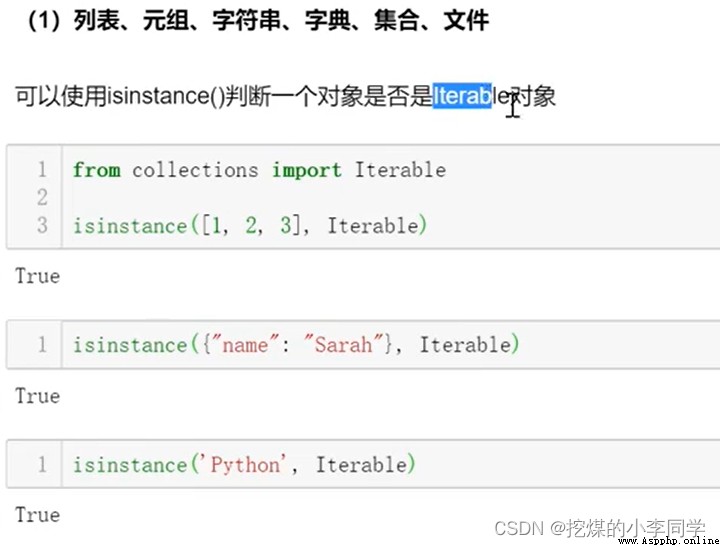Click the second True output
The image size is (720, 547).
[38, 396]
